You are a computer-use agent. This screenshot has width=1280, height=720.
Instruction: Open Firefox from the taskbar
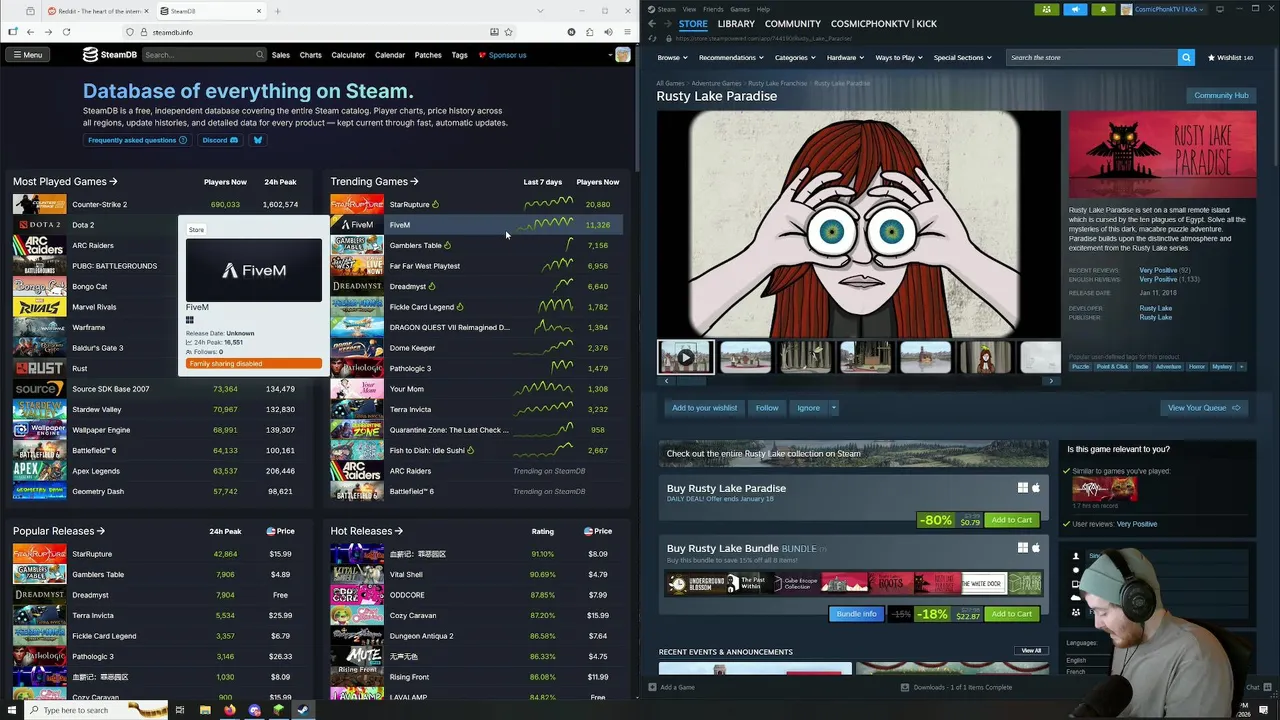click(x=229, y=710)
